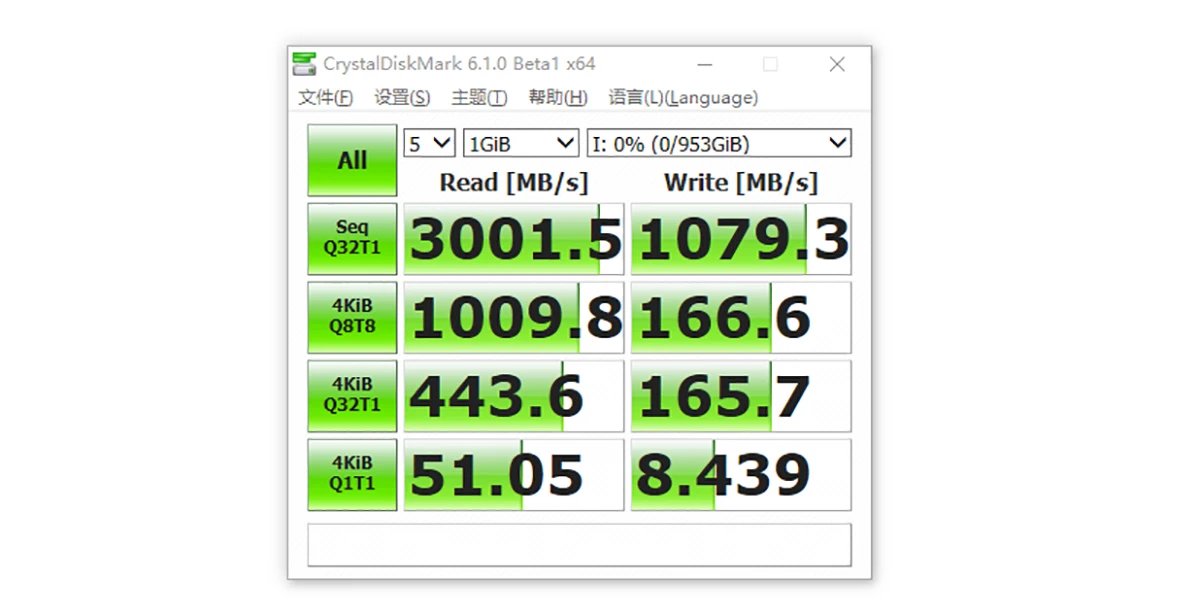Open the 文件(F) menu
Viewport: 1200px width, 615px height.
point(325,97)
